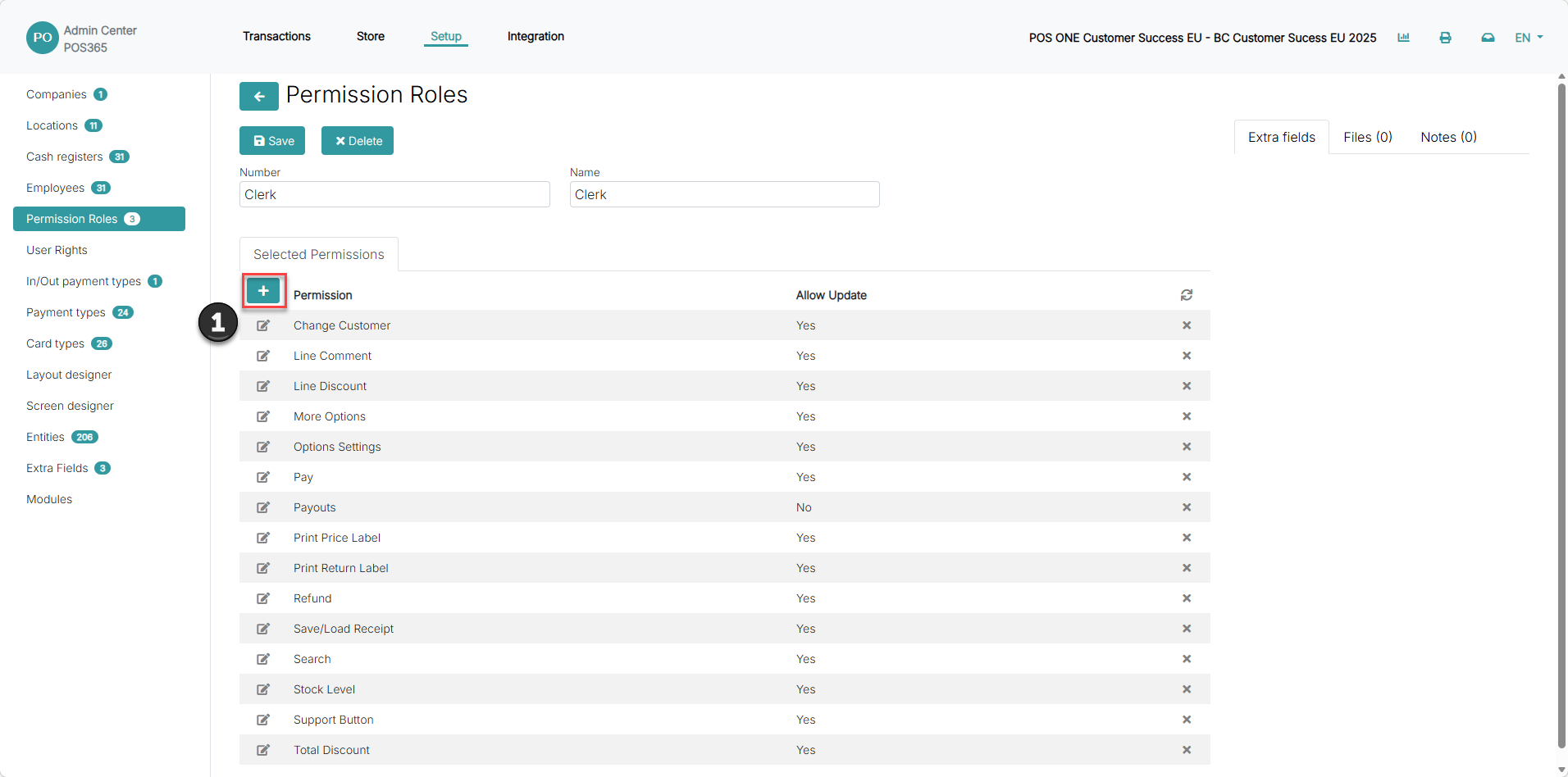Focus the Name input field

coord(725,194)
